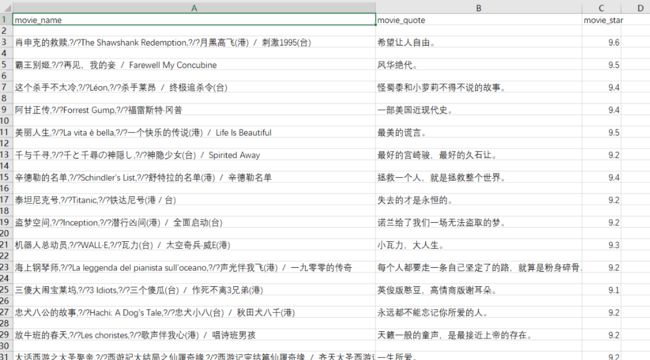The width and height of the screenshot is (650, 360).
Task: Select row 29 header
Action: pyautogui.click(x=6, y=335)
